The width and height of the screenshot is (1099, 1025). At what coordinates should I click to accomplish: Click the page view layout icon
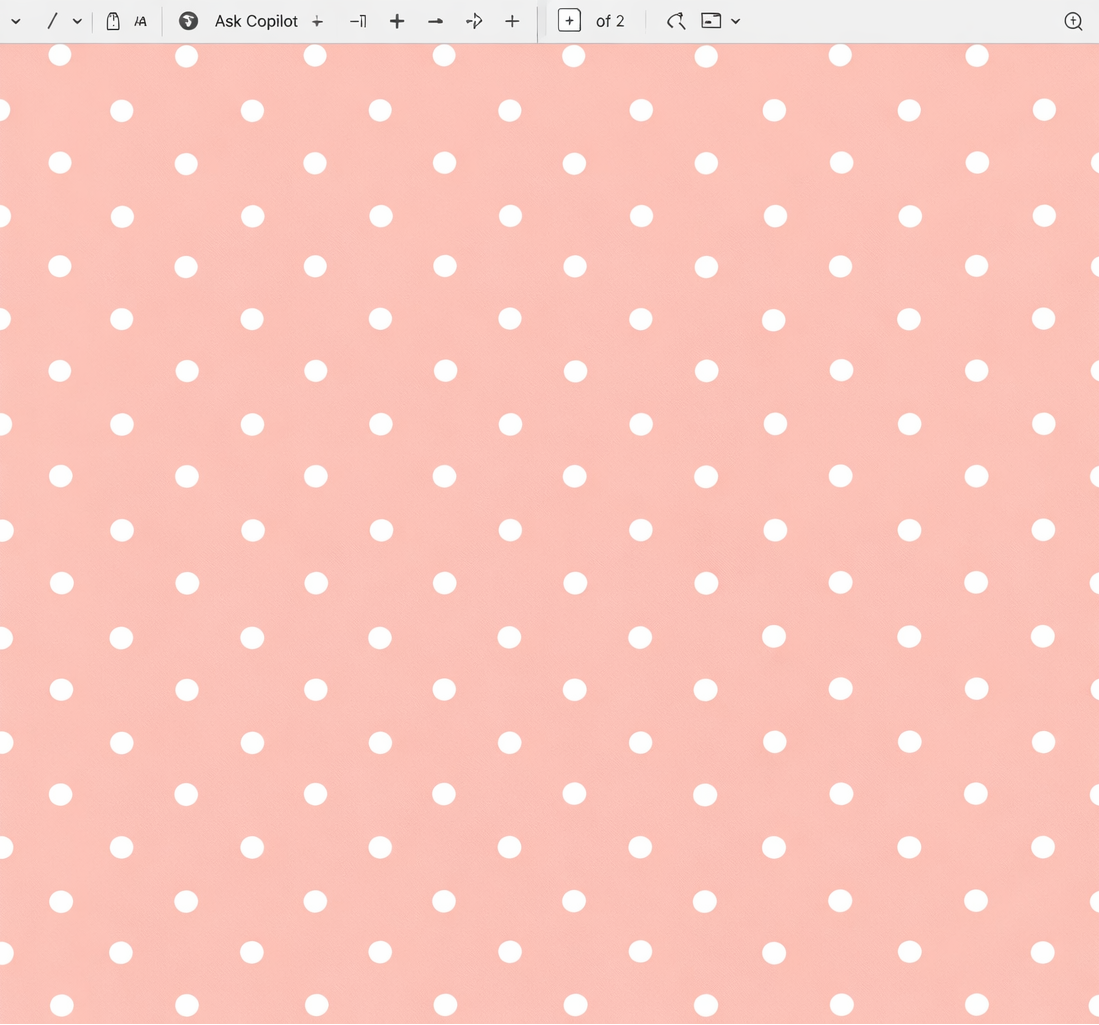pyautogui.click(x=711, y=21)
